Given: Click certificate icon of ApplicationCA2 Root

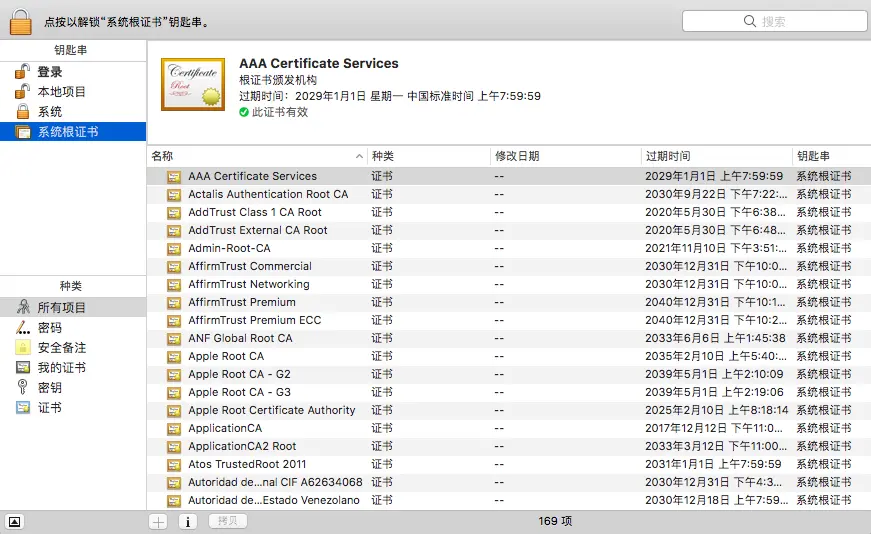Looking at the screenshot, I should 174,447.
